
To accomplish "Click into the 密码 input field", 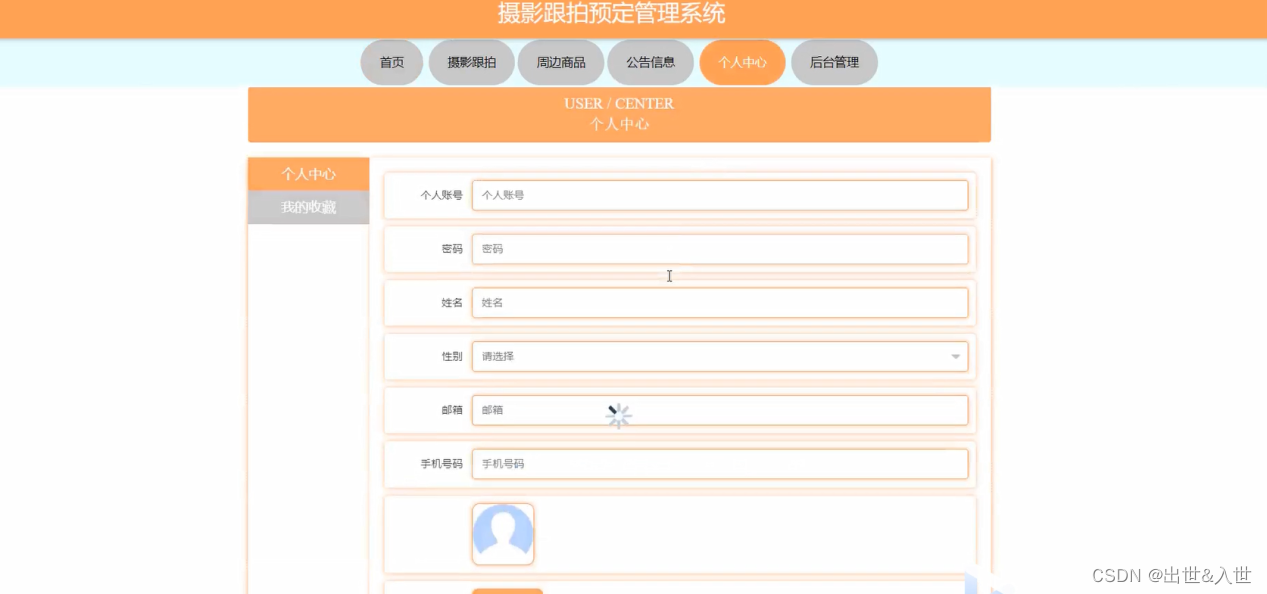I will [x=720, y=249].
